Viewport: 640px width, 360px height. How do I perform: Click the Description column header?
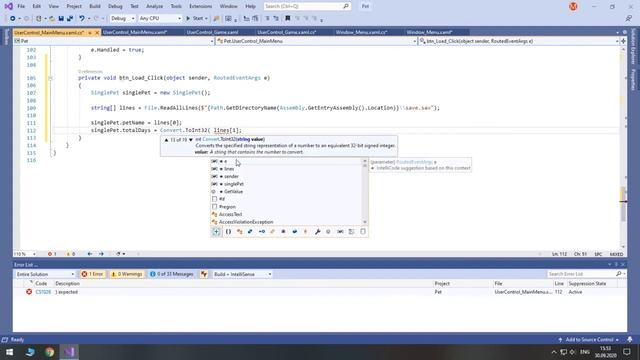67,283
